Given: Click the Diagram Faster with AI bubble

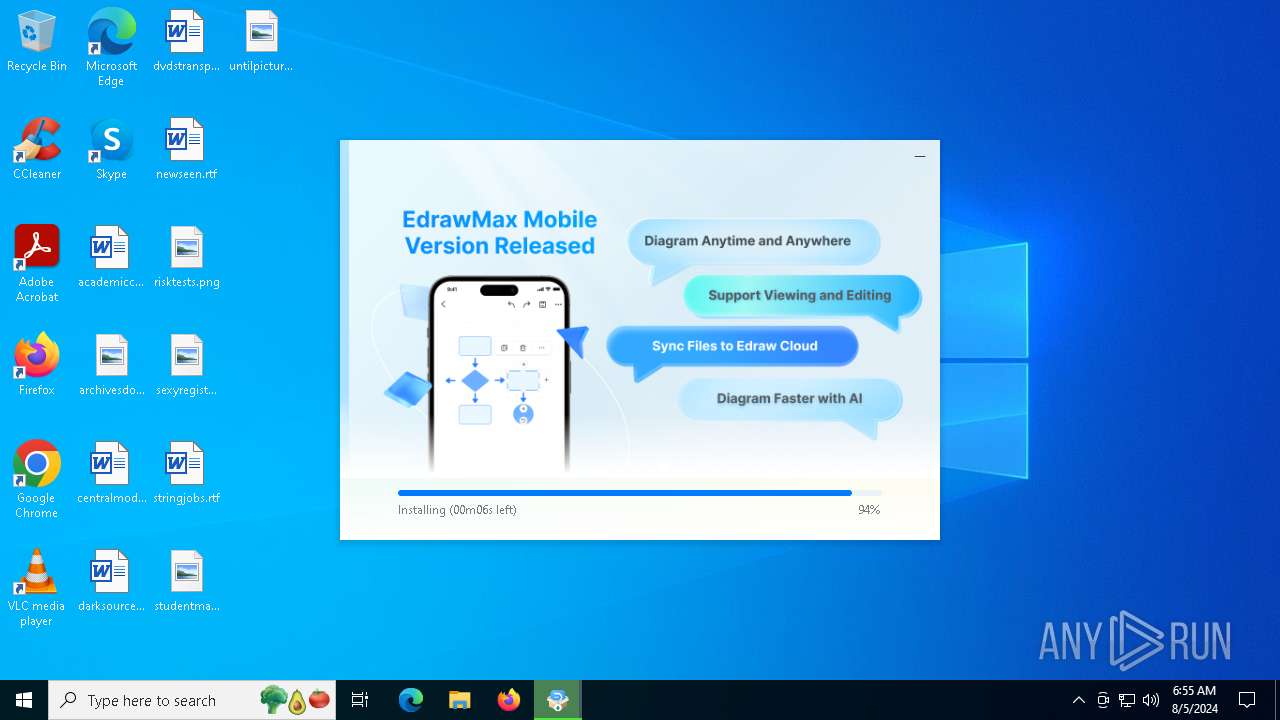Looking at the screenshot, I should pyautogui.click(x=789, y=398).
